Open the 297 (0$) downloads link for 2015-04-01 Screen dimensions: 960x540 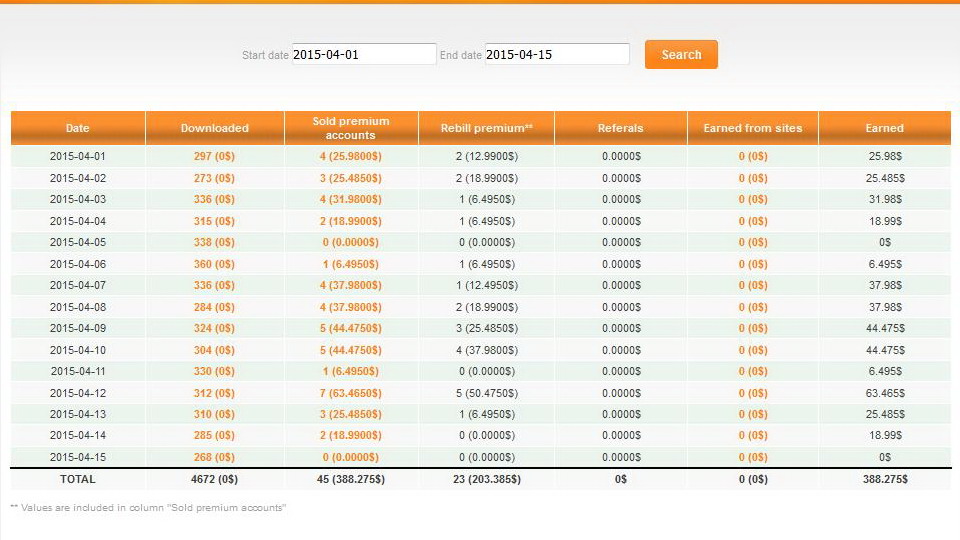pyautogui.click(x=214, y=157)
